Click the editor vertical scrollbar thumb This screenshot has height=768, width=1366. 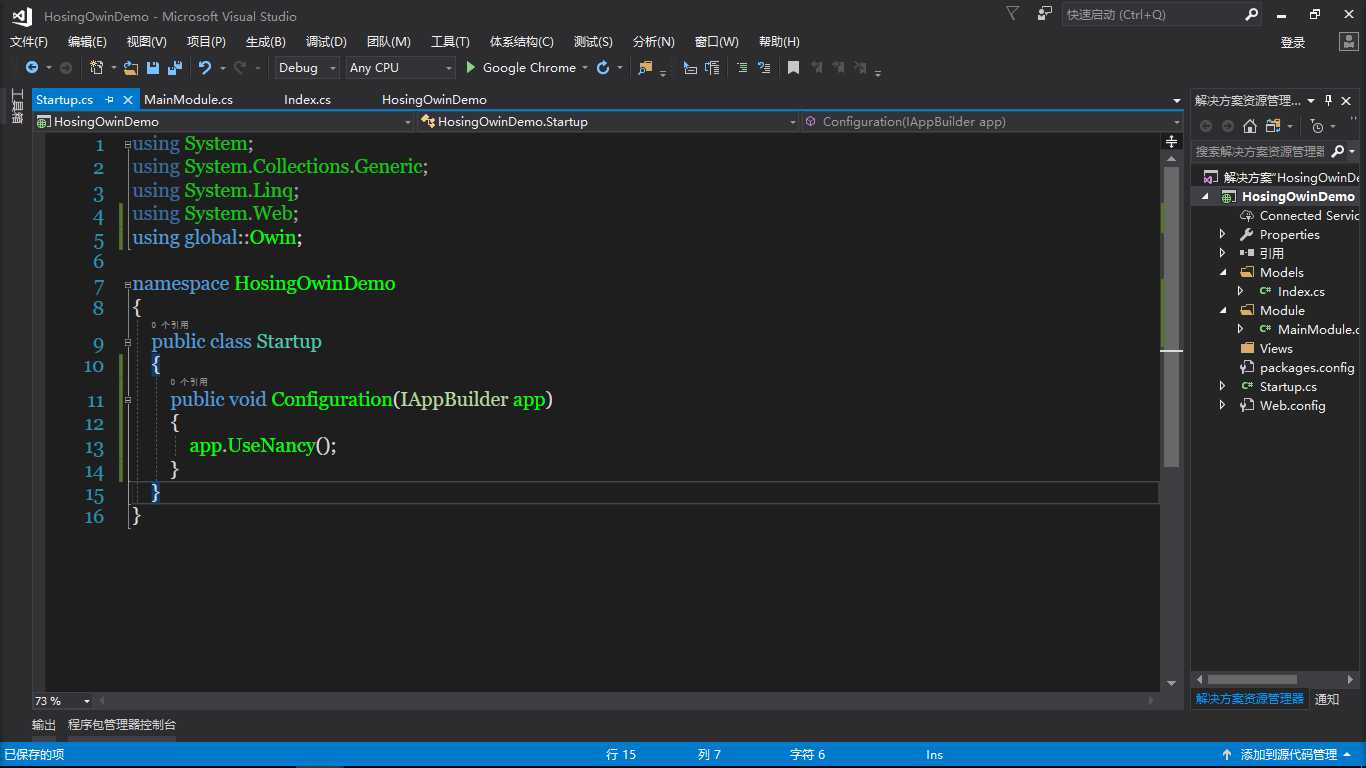click(1171, 316)
